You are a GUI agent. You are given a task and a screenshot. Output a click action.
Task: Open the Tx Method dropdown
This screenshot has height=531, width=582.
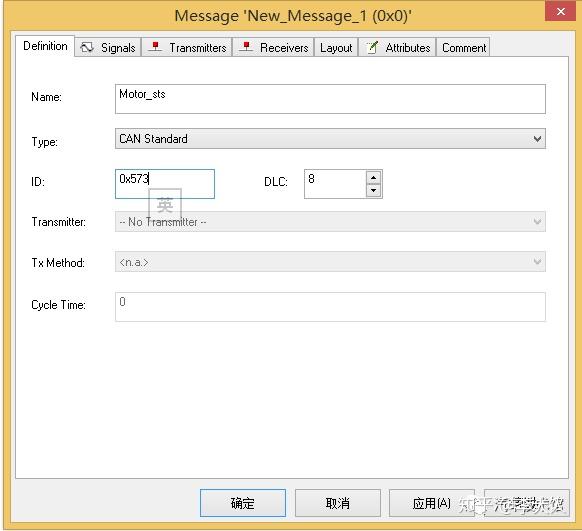[330, 262]
